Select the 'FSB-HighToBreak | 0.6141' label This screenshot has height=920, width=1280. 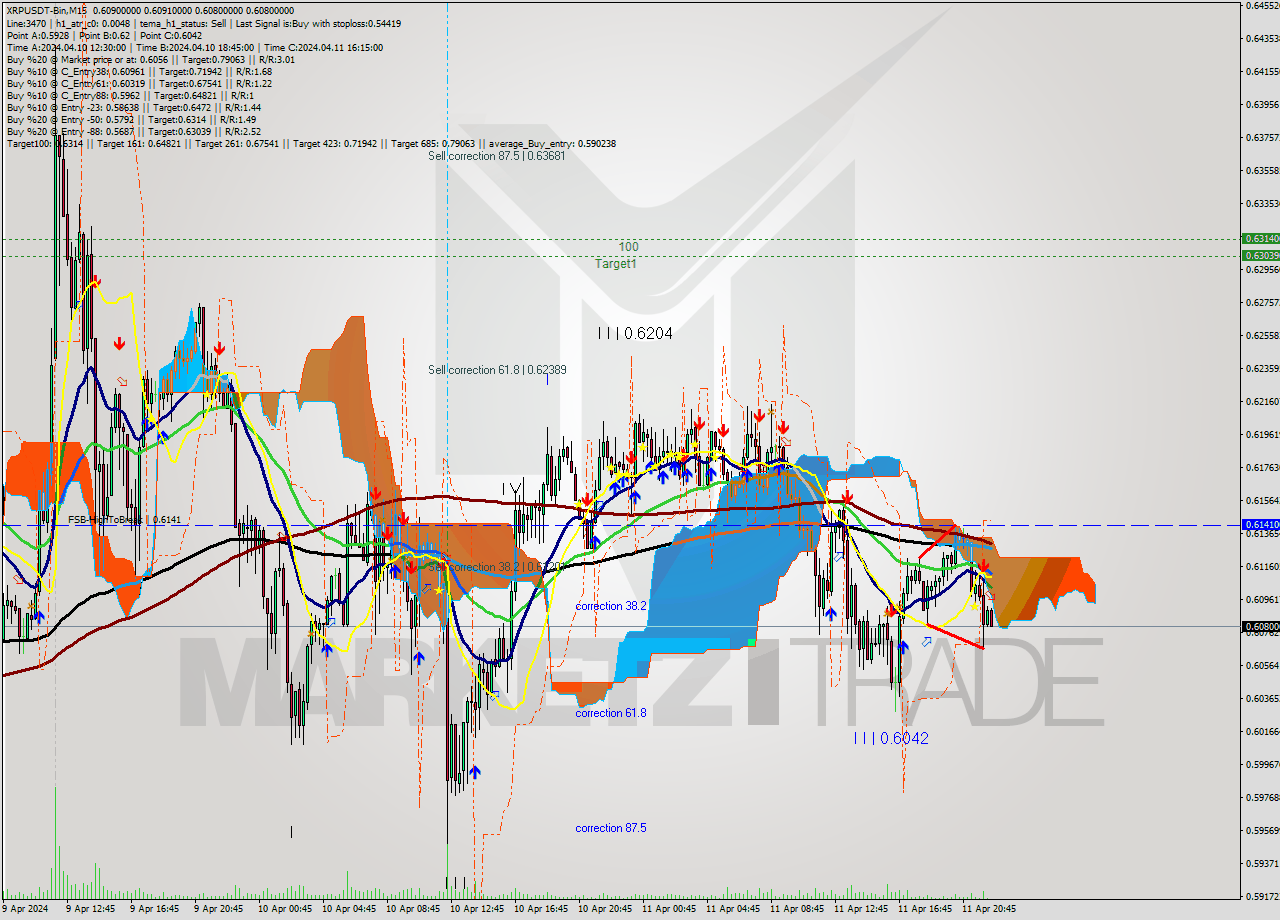tap(125, 520)
